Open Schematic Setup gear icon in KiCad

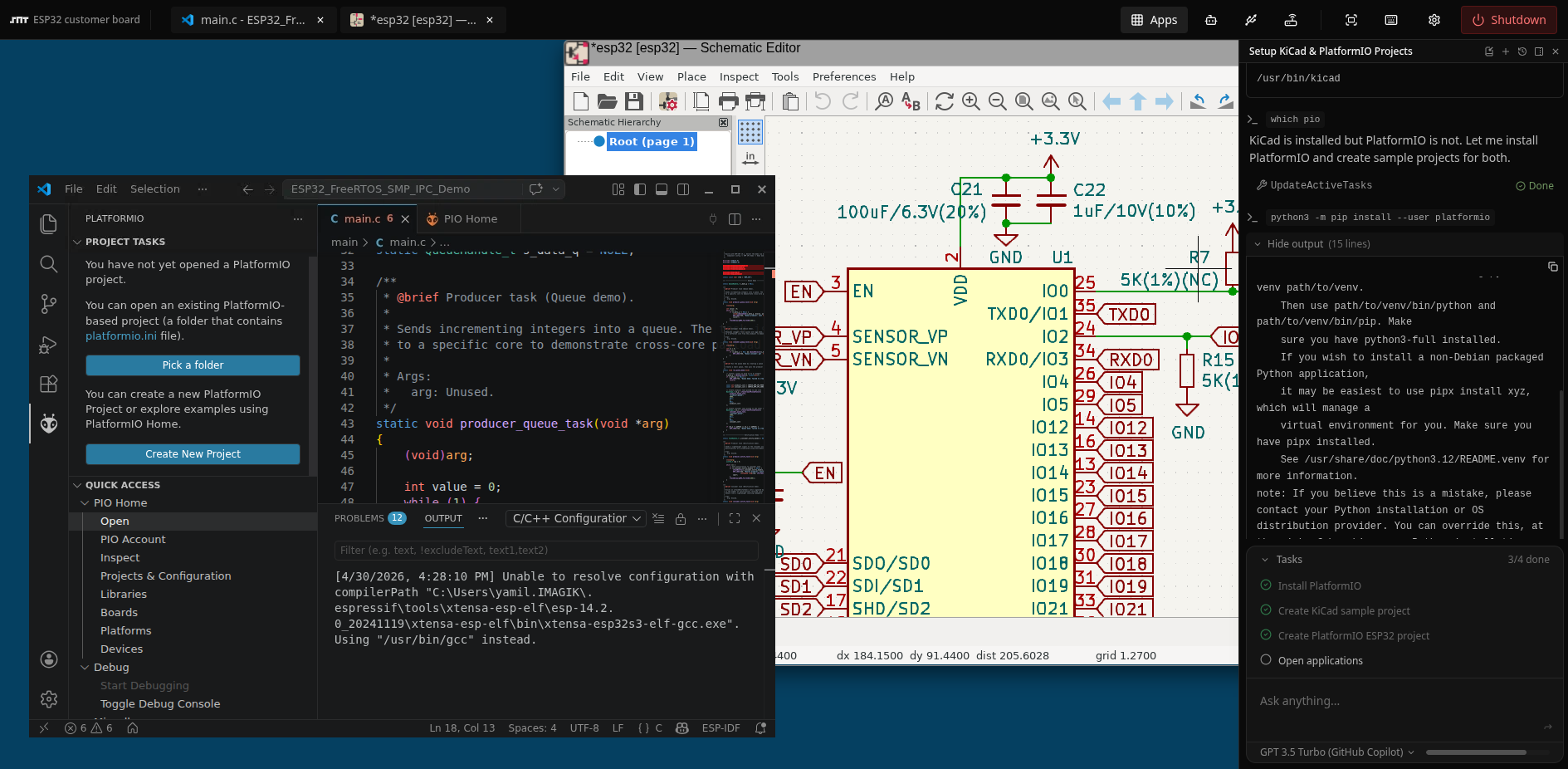(x=668, y=101)
